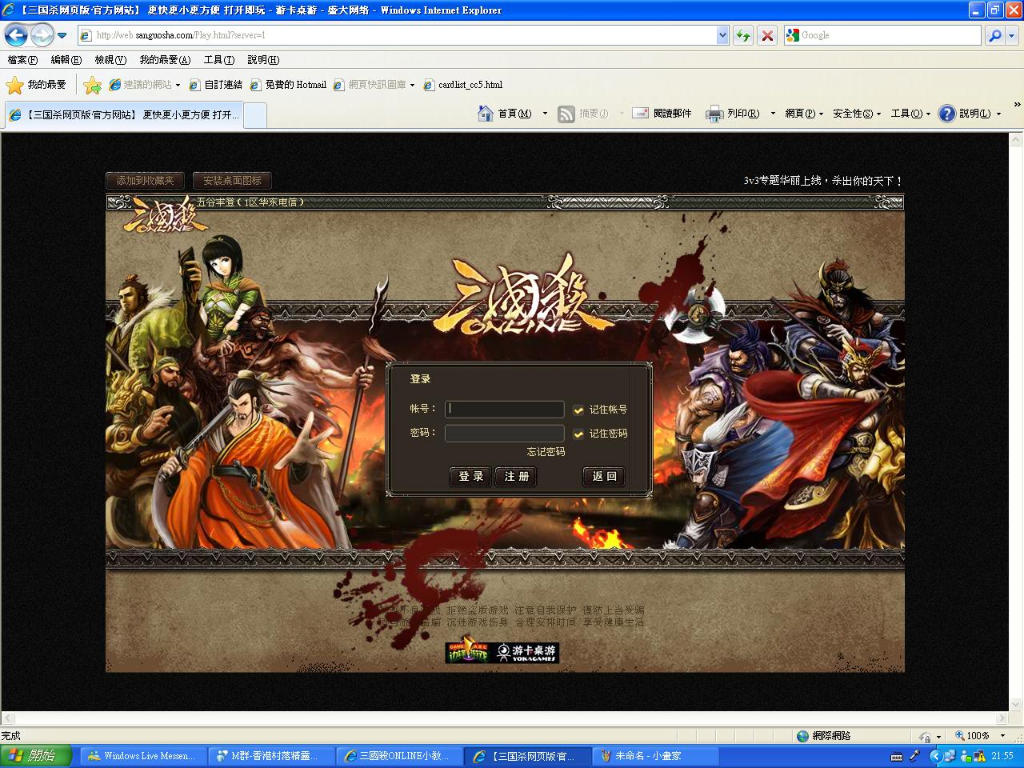Switch to 三國殺ONLINE小教 taskbar window

[x=401, y=756]
